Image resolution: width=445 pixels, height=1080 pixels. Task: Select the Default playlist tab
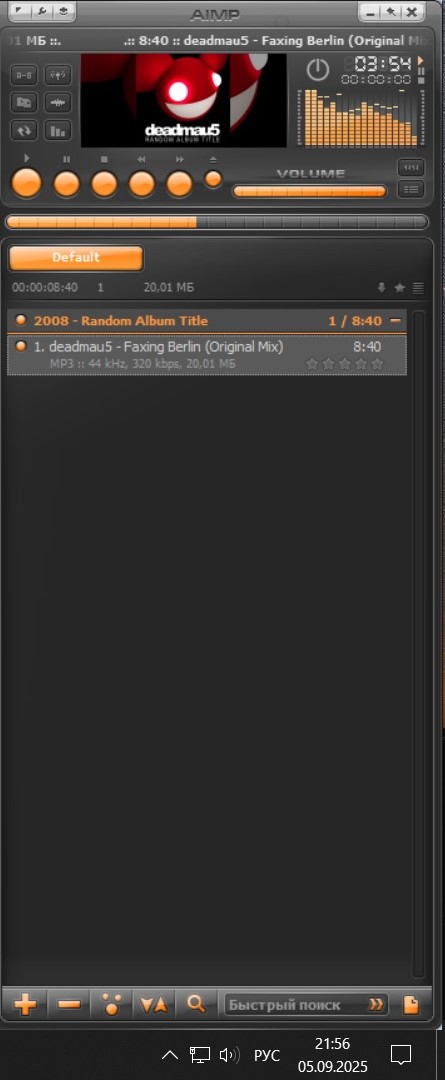tap(76, 258)
